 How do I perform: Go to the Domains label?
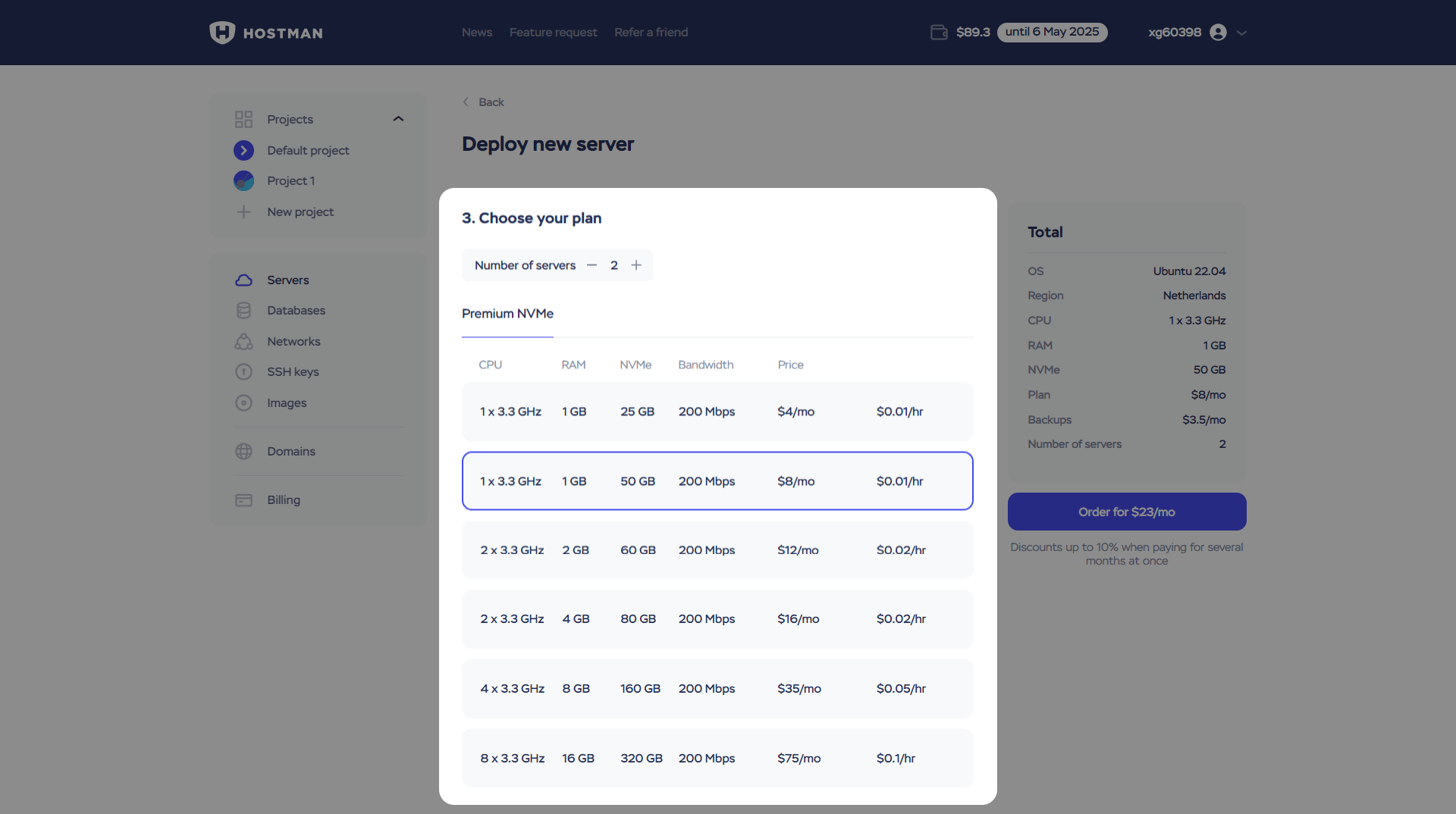291,451
